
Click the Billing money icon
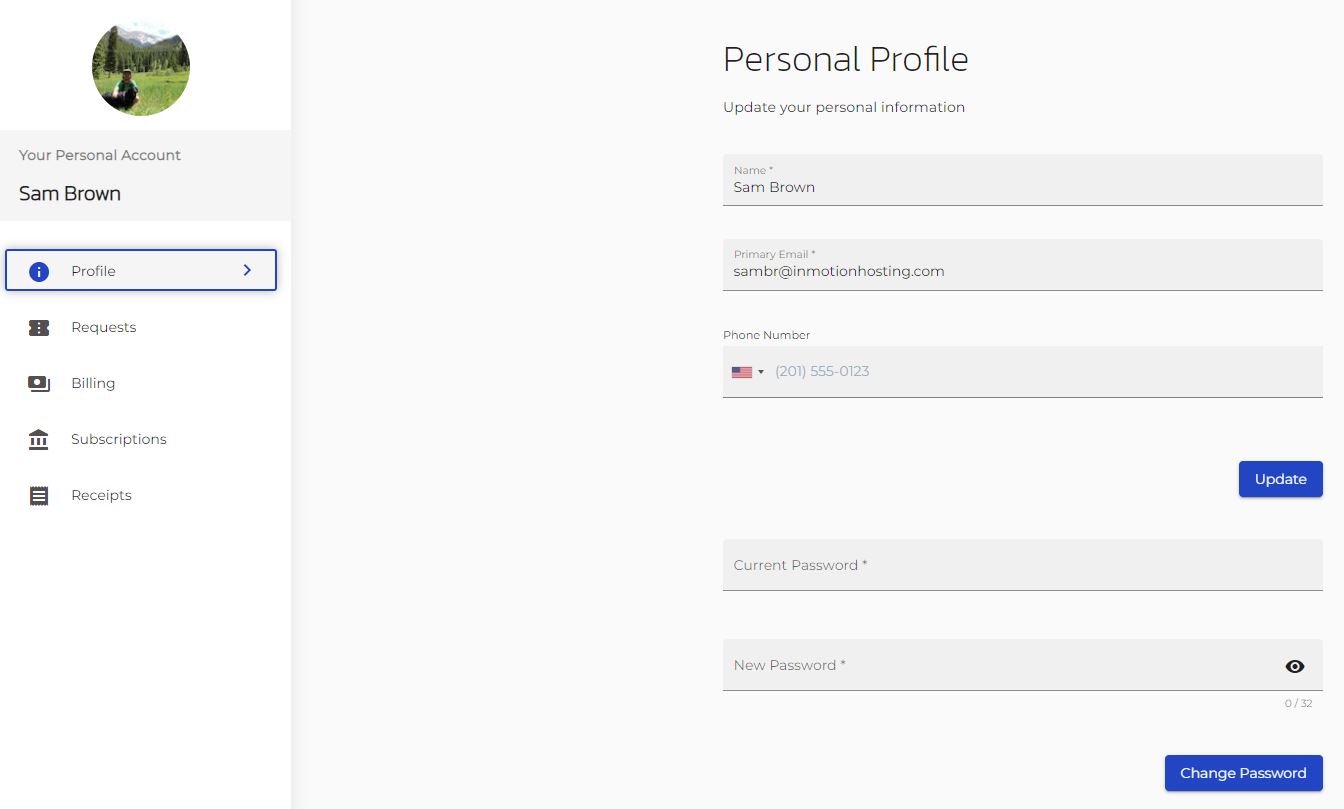(x=39, y=383)
